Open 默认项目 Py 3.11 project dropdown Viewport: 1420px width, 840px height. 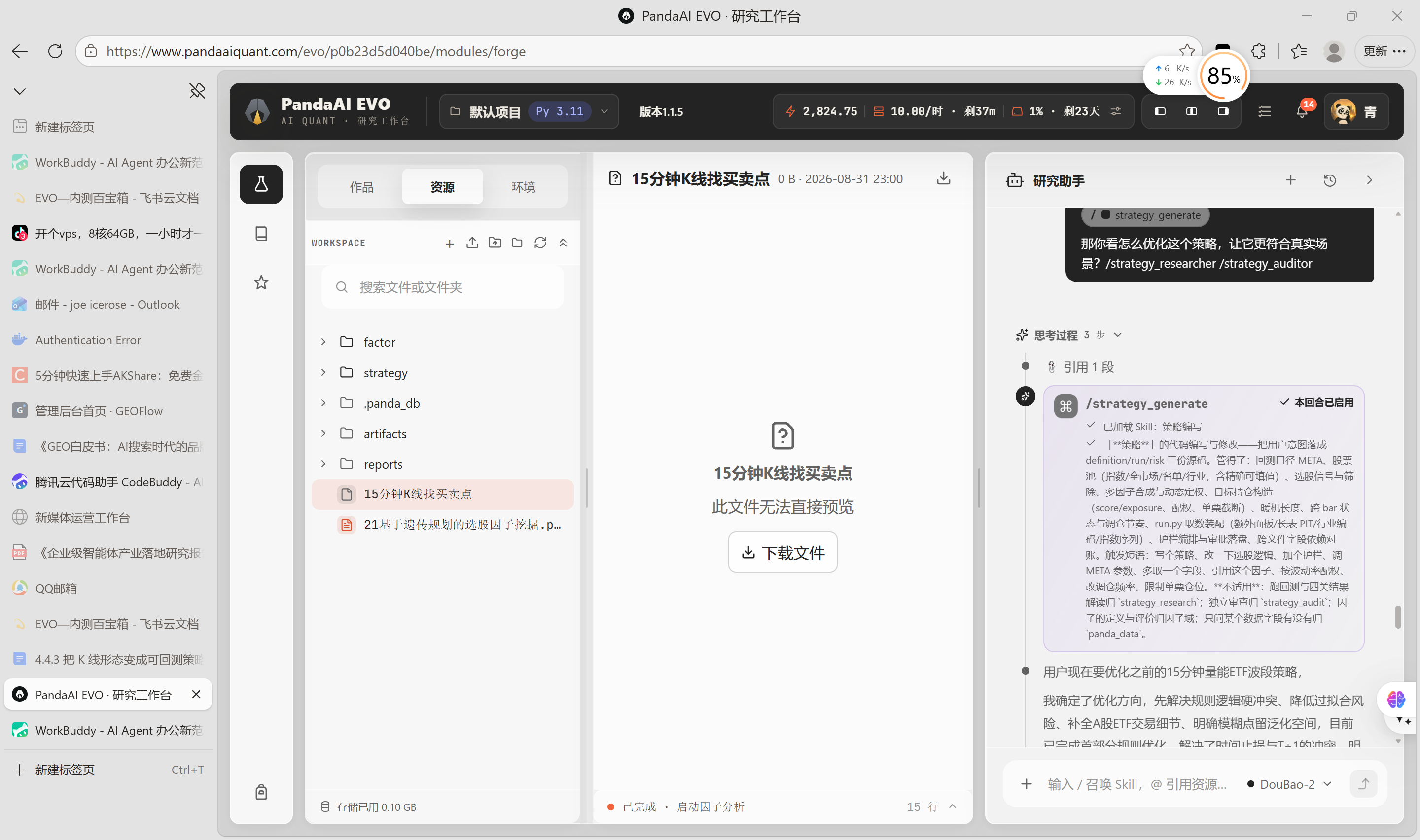tap(529, 111)
